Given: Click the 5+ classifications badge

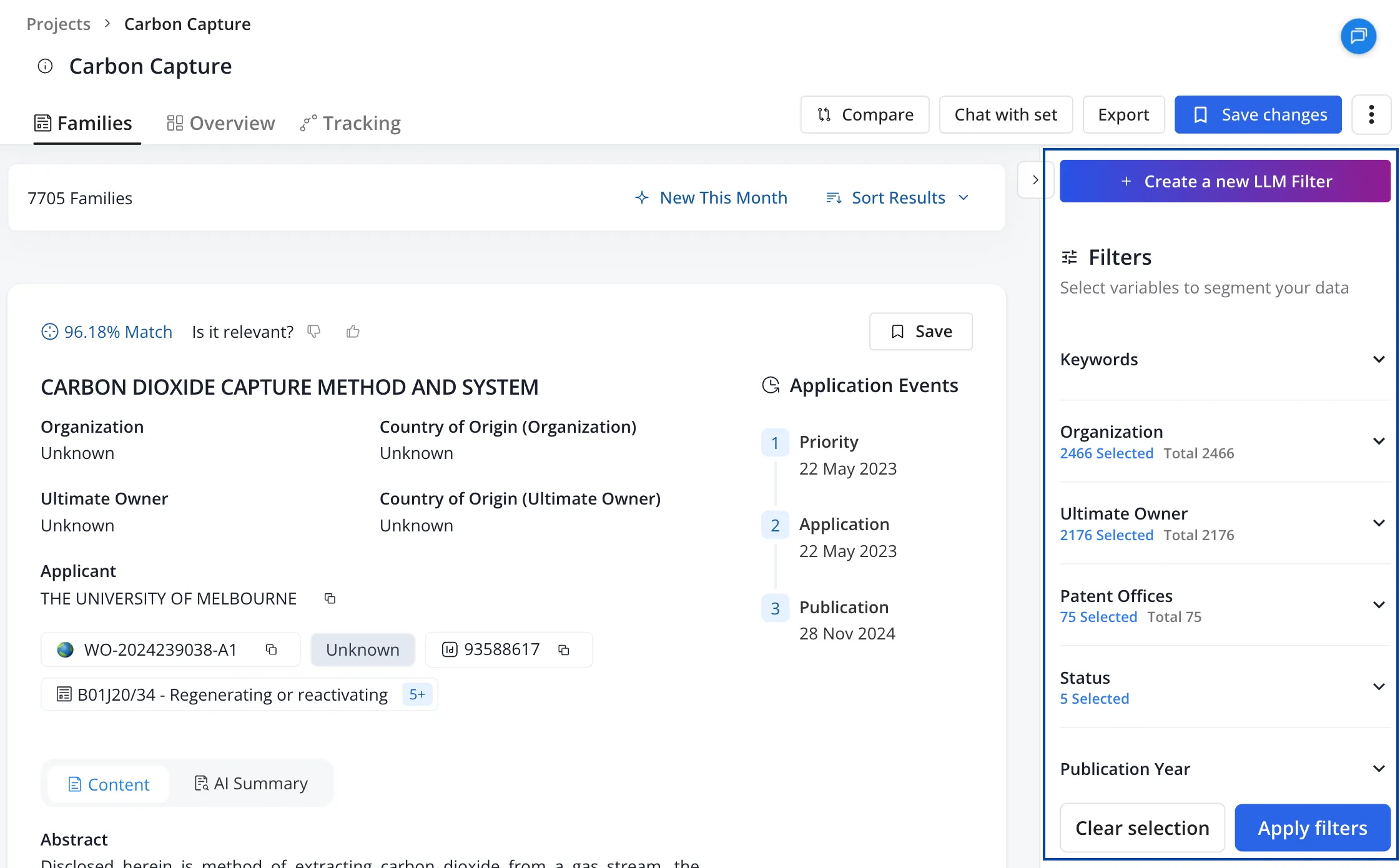Looking at the screenshot, I should point(417,694).
